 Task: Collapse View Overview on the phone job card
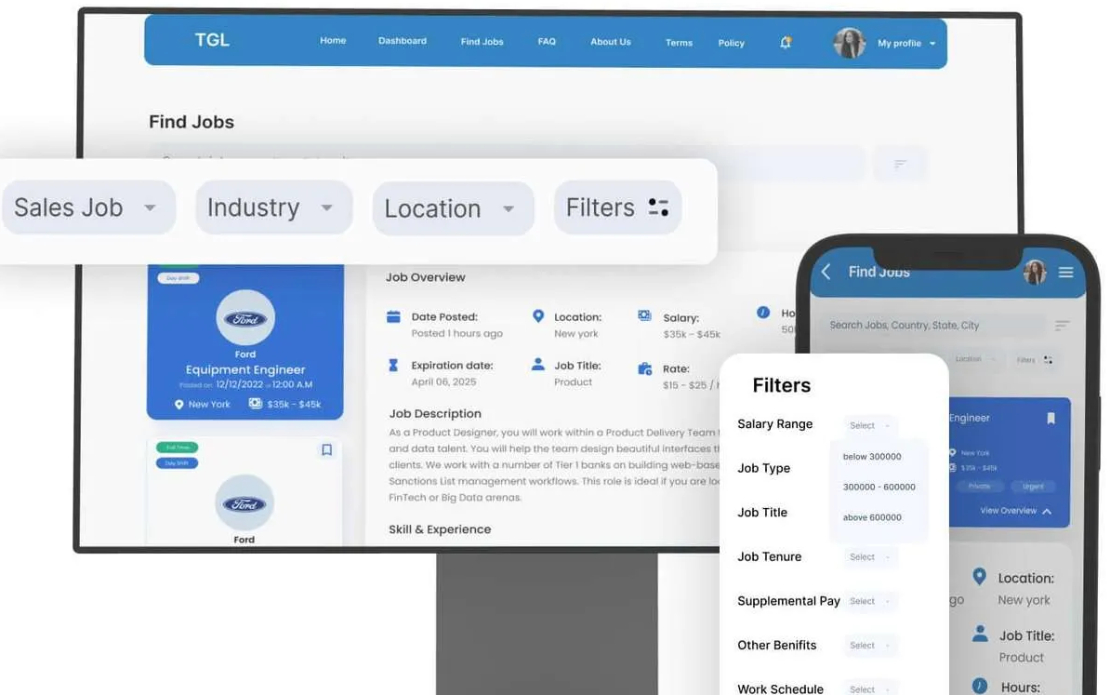pyautogui.click(x=1015, y=510)
